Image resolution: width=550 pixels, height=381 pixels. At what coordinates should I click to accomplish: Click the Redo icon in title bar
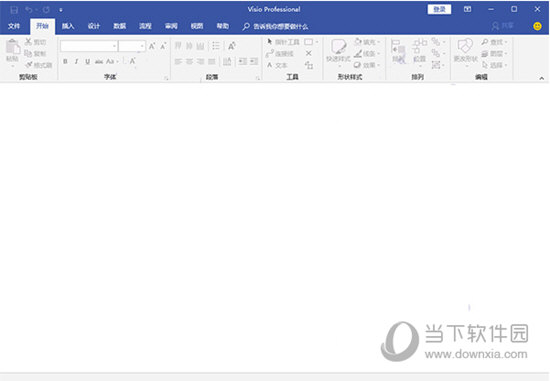click(x=46, y=10)
